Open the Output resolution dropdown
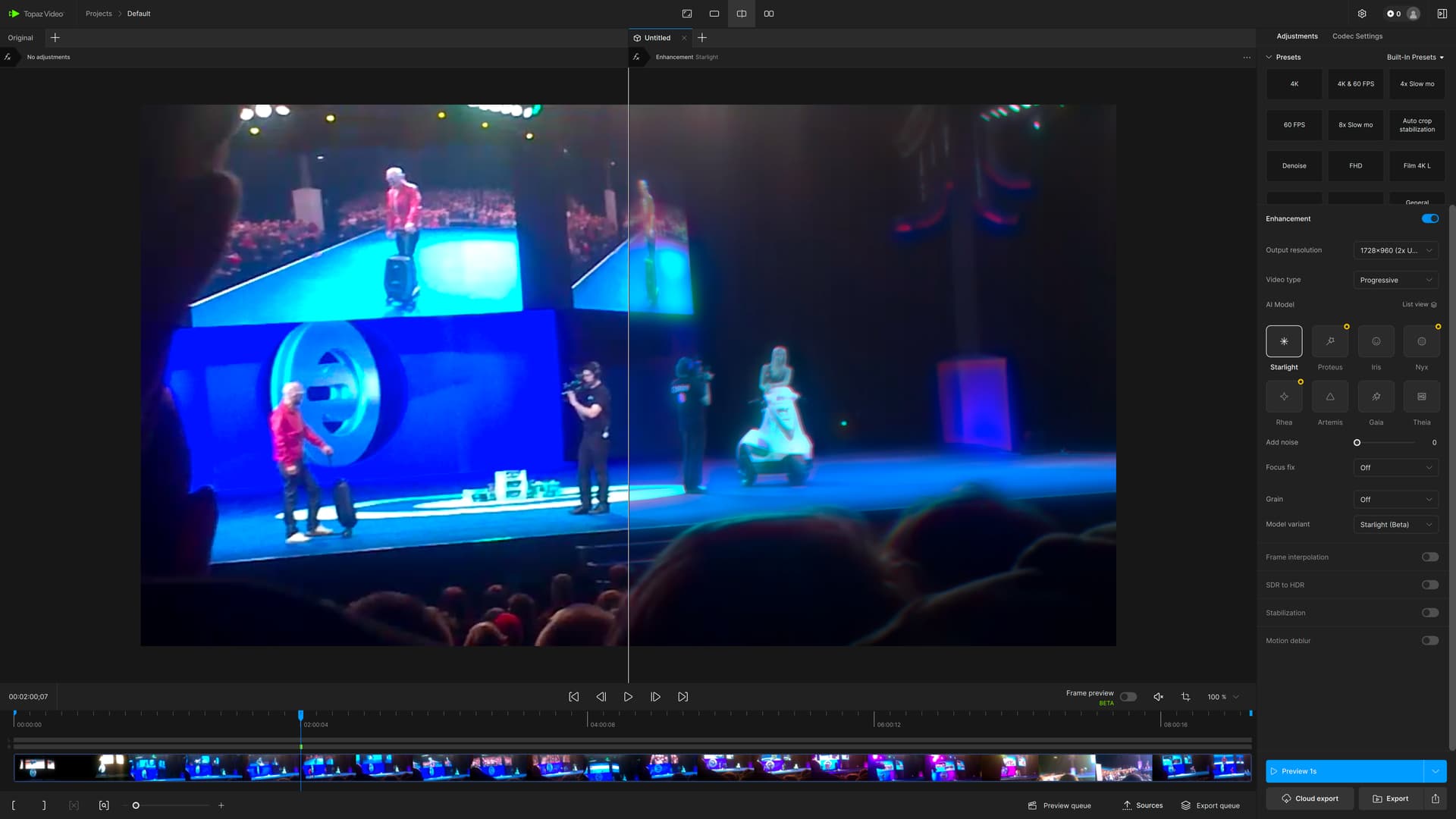 tap(1395, 250)
